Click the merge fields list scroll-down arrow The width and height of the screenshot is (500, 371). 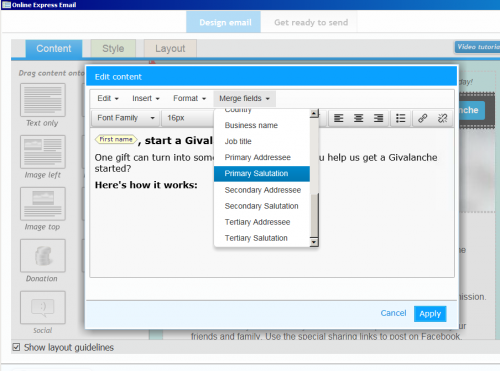tap(314, 242)
